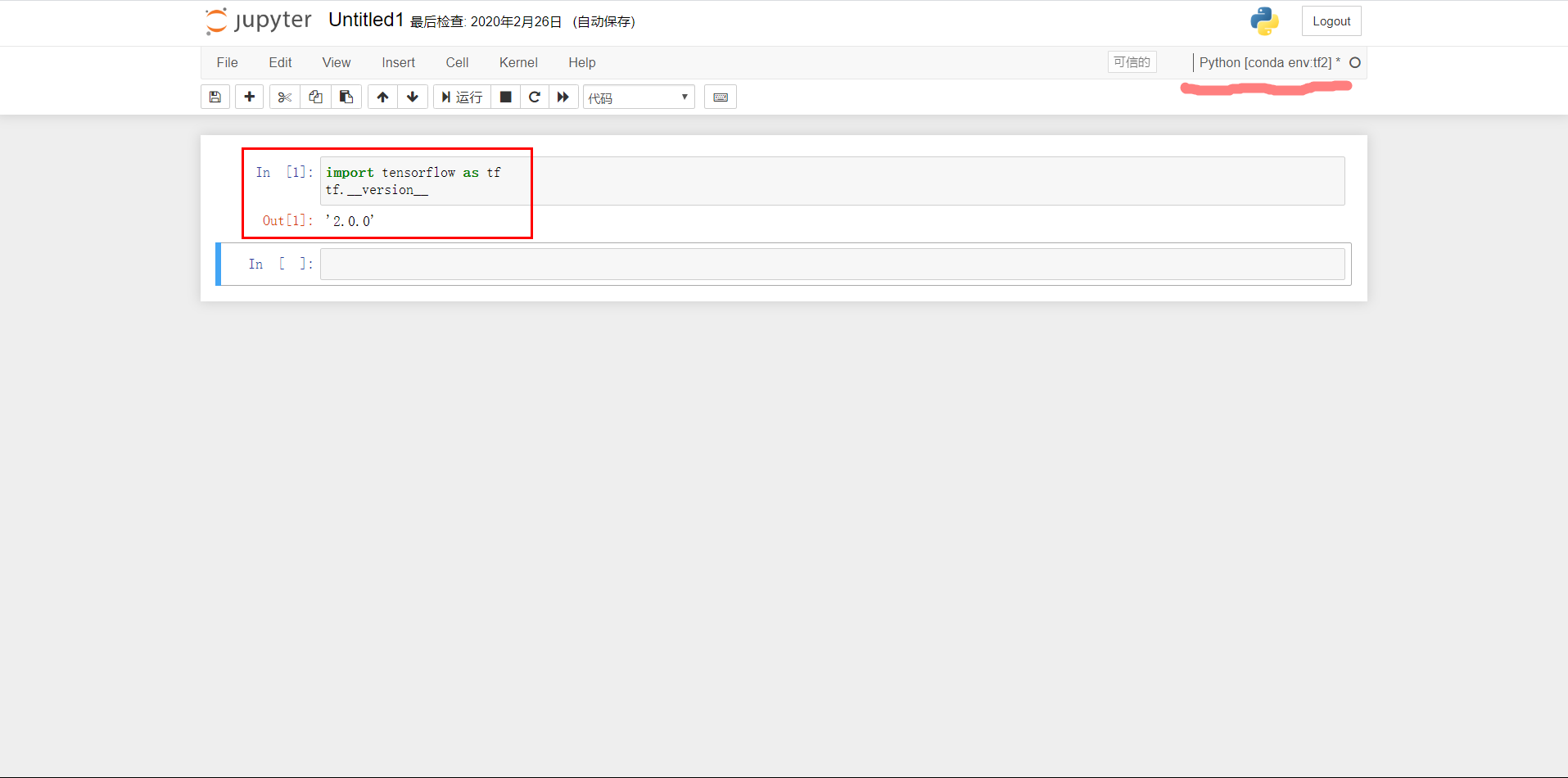Click the empty In [ ]: prompt
Screen dimensions: 1568x778
click(281, 264)
